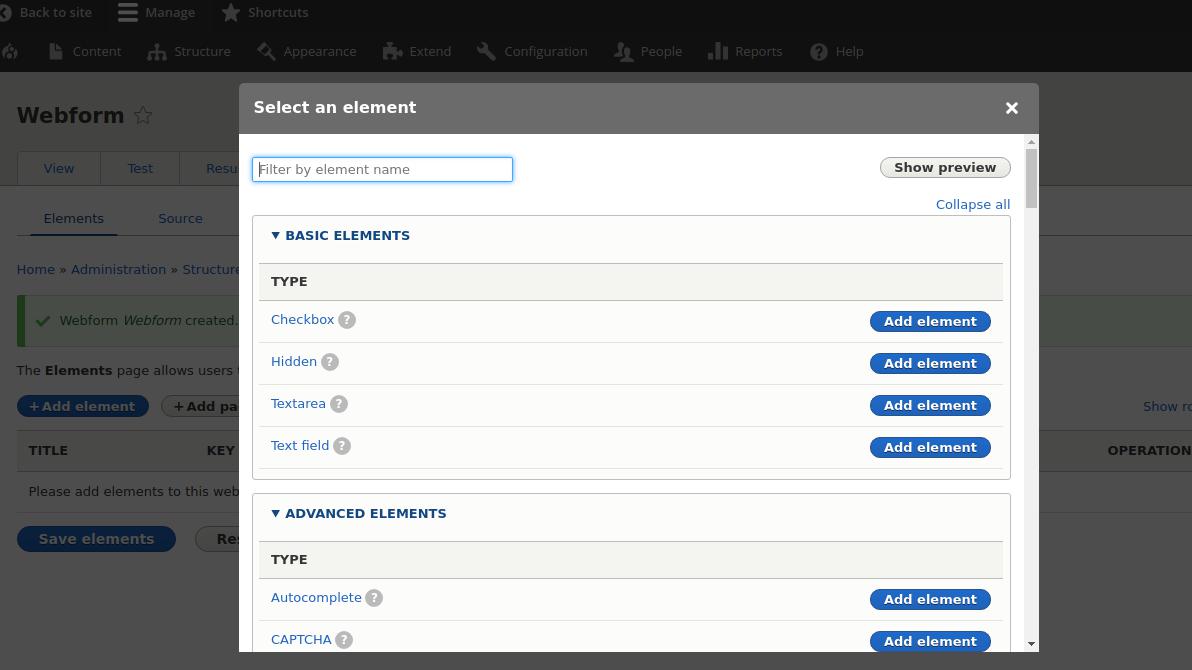Viewport: 1192px width, 670px height.
Task: Click the help icon beside CAPTCHA
Action: click(344, 640)
